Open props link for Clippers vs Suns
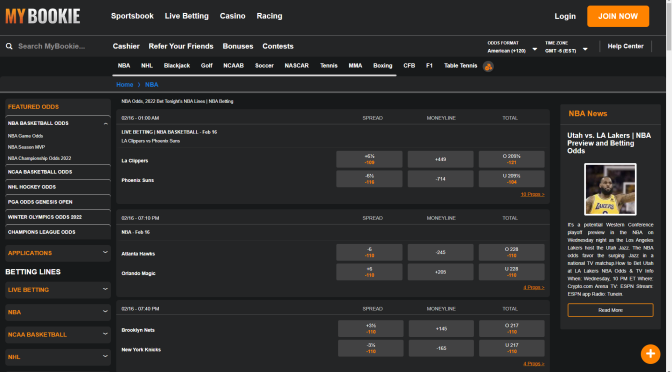 532,195
